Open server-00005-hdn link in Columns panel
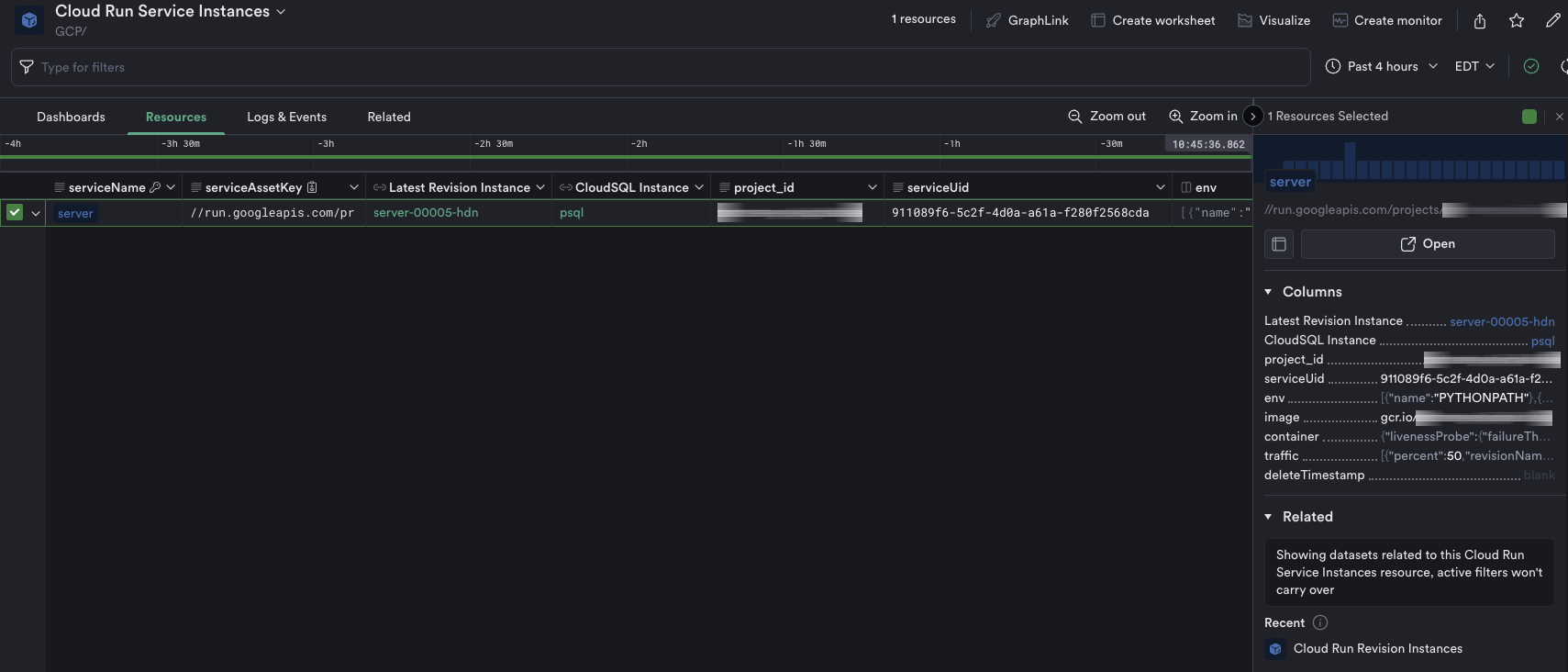Image resolution: width=1568 pixels, height=672 pixels. (1502, 321)
